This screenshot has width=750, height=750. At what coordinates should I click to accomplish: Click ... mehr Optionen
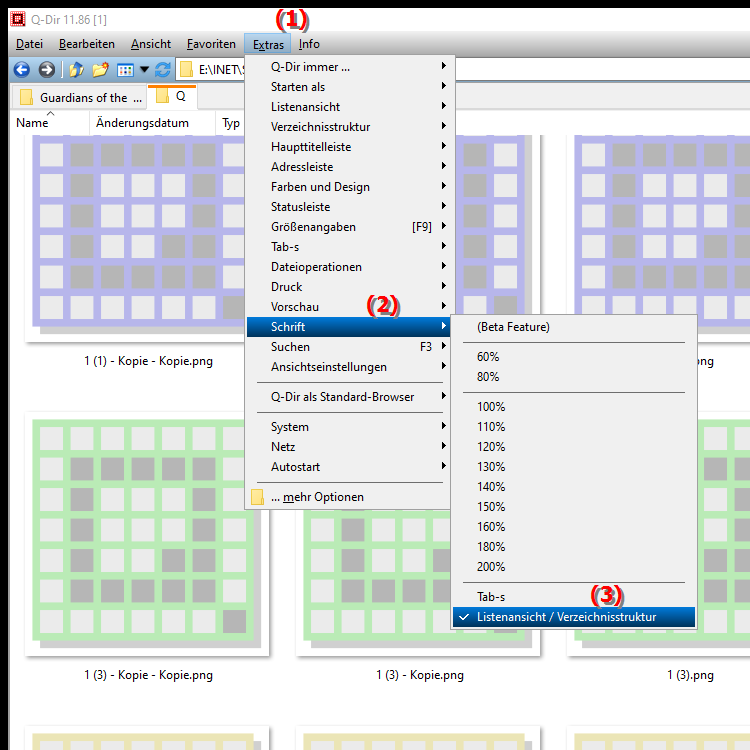348,497
